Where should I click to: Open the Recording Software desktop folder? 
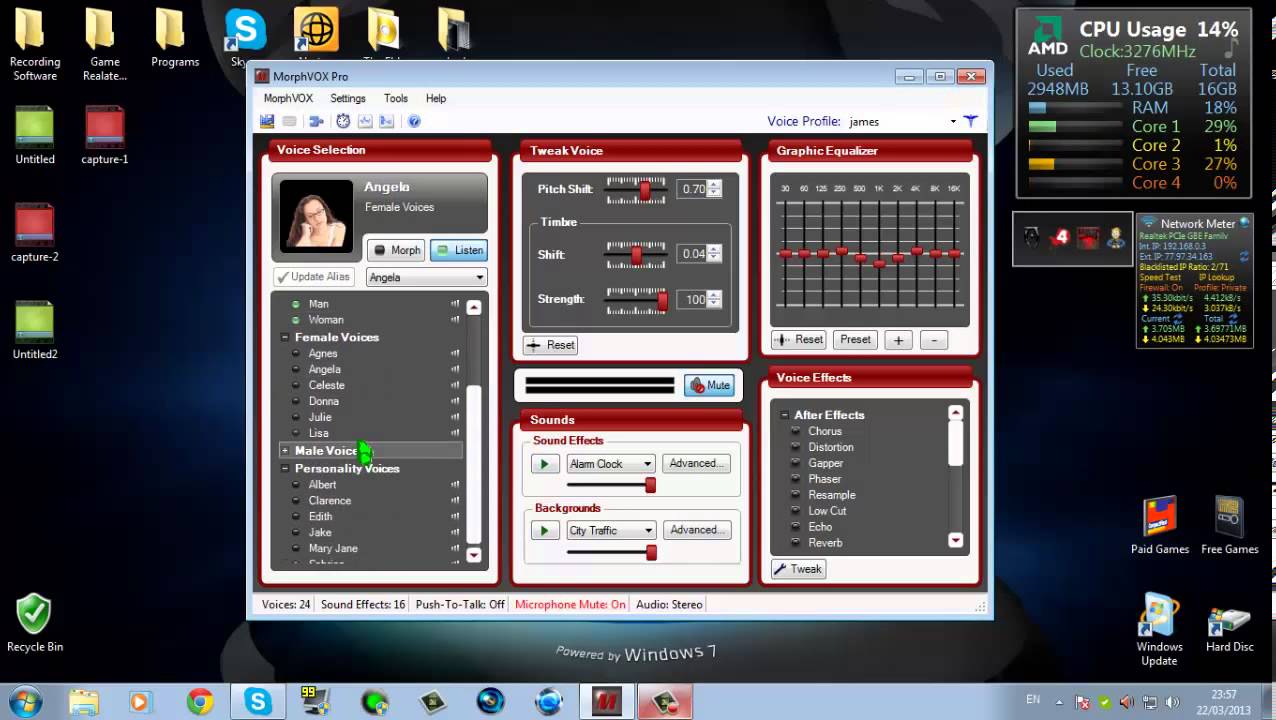pyautogui.click(x=35, y=45)
